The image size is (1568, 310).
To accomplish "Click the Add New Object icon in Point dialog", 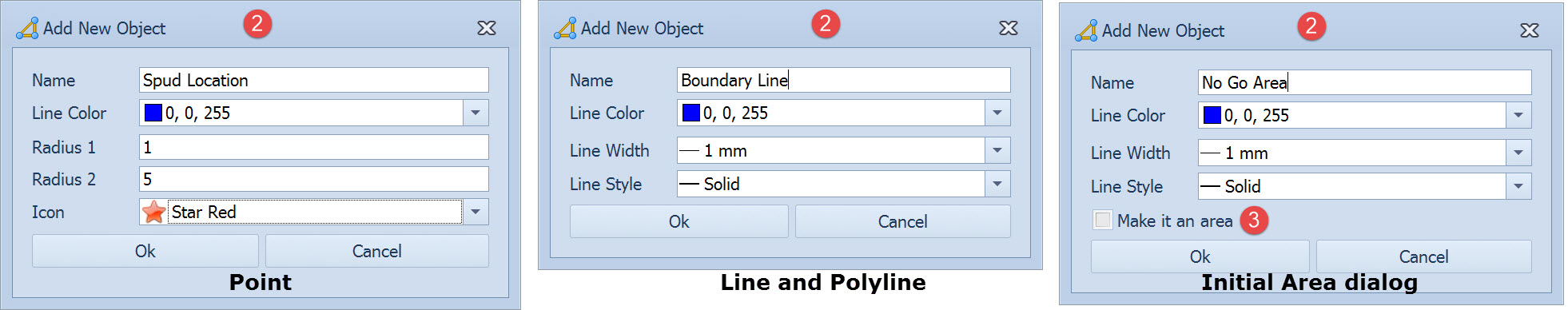I will [x=27, y=28].
